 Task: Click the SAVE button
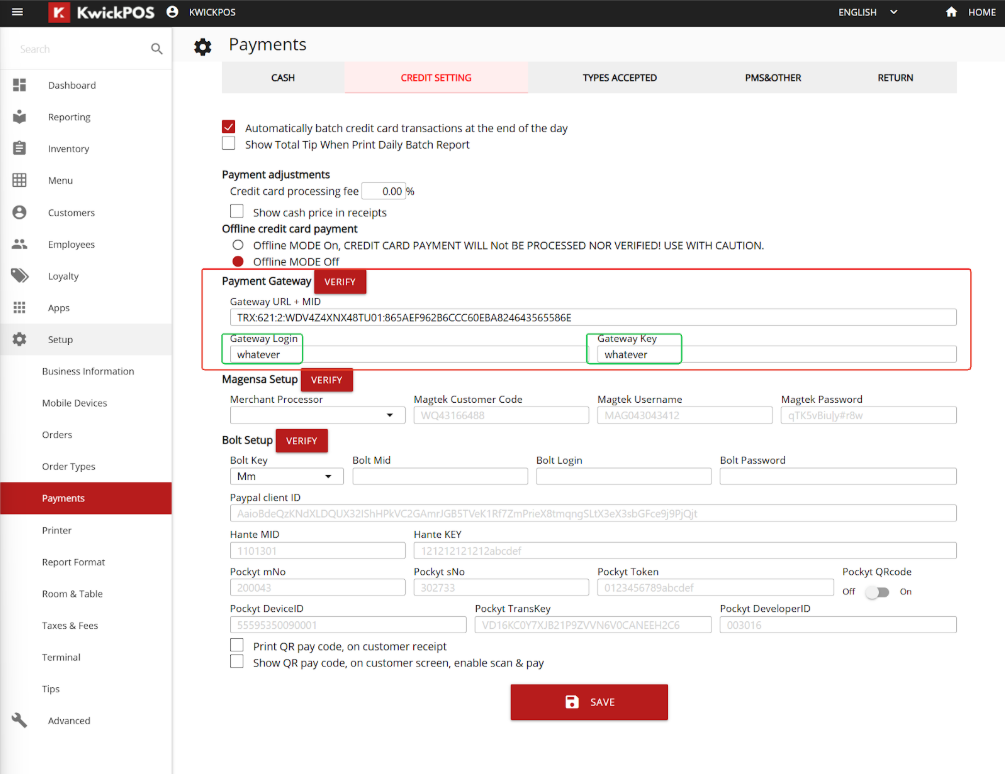tap(589, 702)
